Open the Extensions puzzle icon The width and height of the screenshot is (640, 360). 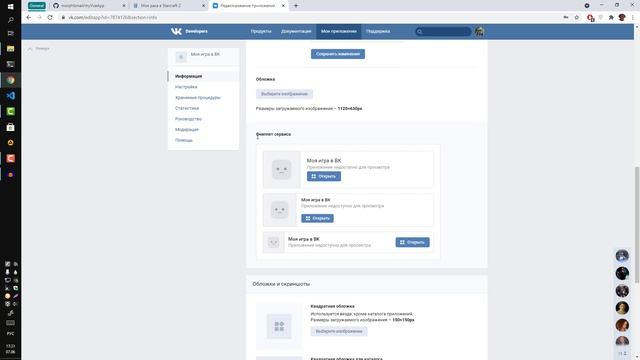click(611, 18)
